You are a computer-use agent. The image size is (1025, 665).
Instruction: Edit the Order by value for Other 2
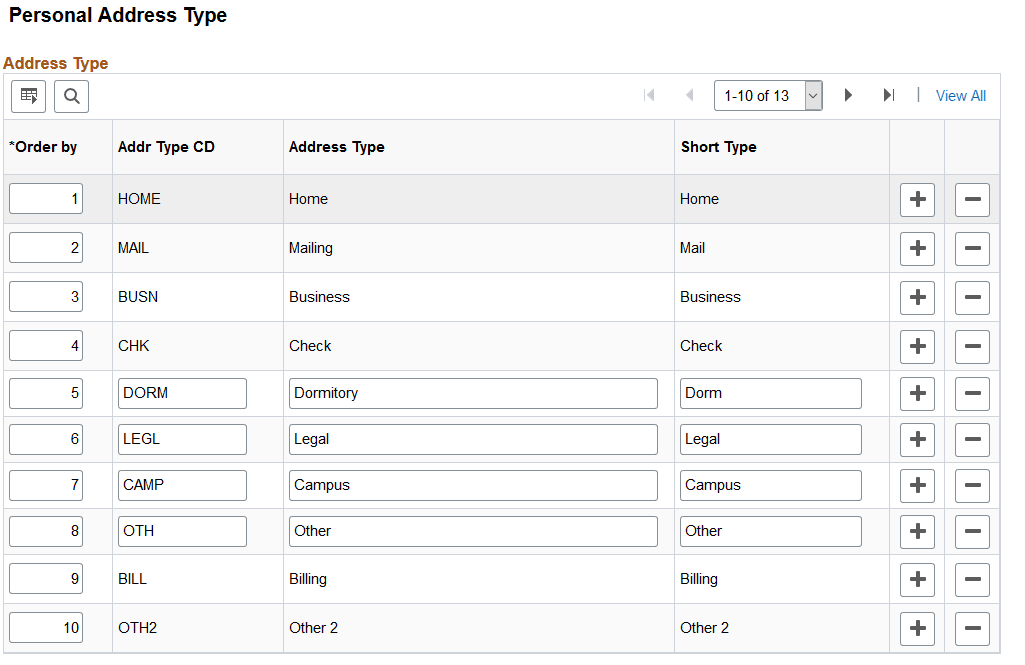(x=45, y=627)
